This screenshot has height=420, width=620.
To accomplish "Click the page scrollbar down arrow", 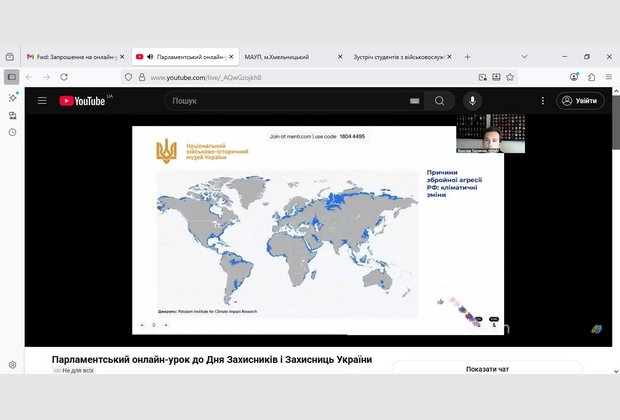I will click(616, 371).
